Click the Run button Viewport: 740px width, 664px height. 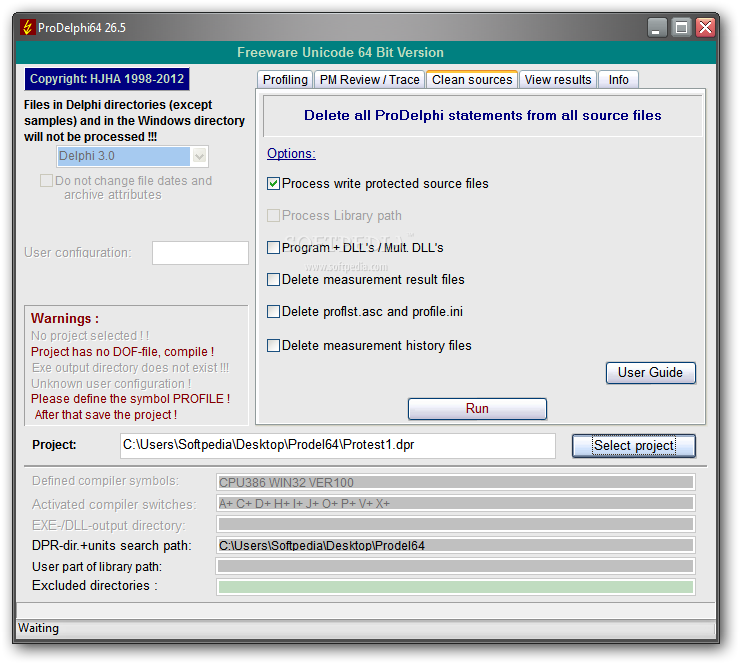pos(477,409)
